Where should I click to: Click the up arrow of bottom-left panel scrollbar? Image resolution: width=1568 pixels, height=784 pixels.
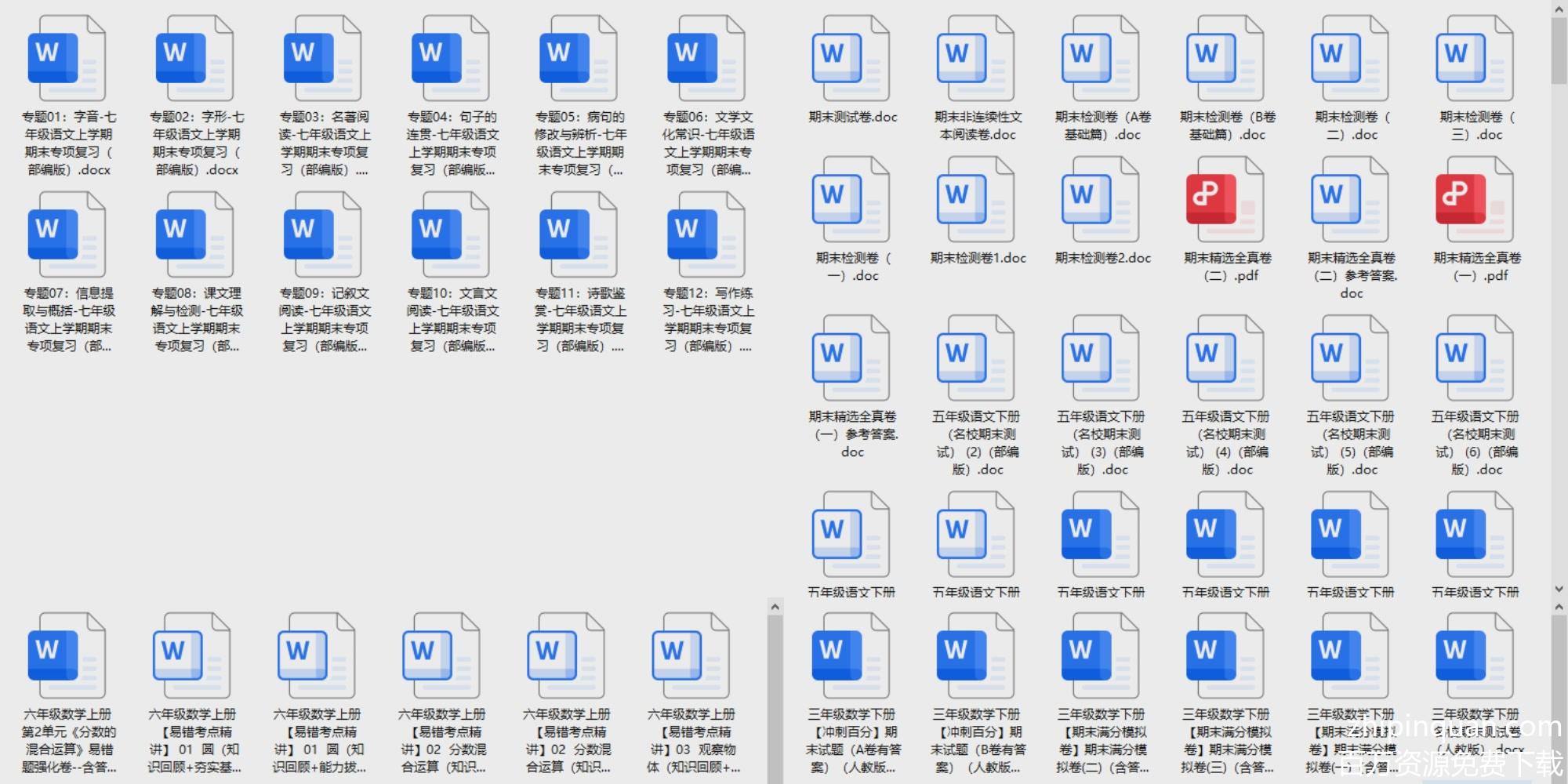(775, 607)
